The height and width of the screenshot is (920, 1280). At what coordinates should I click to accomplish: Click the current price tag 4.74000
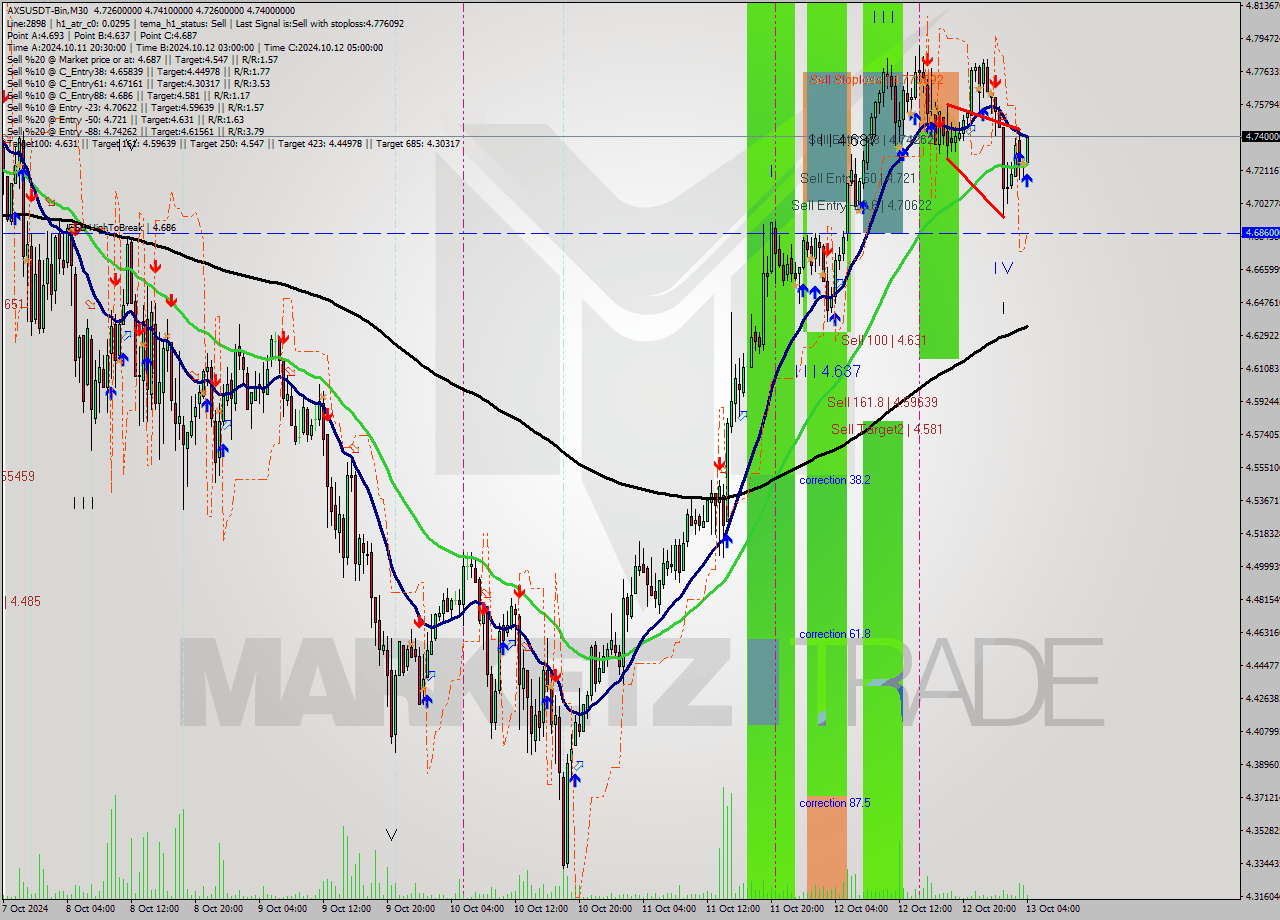(x=1260, y=136)
